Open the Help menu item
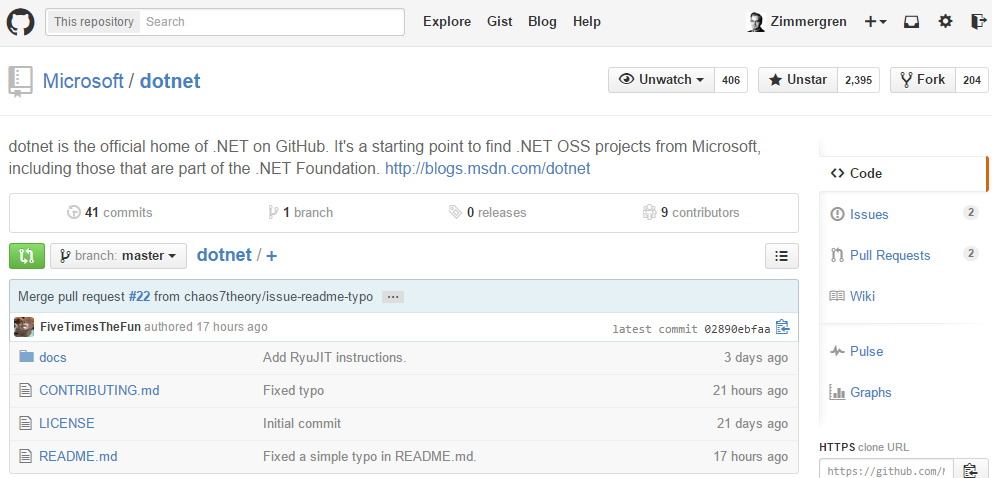Viewport: 992px width, 478px height. coord(586,22)
